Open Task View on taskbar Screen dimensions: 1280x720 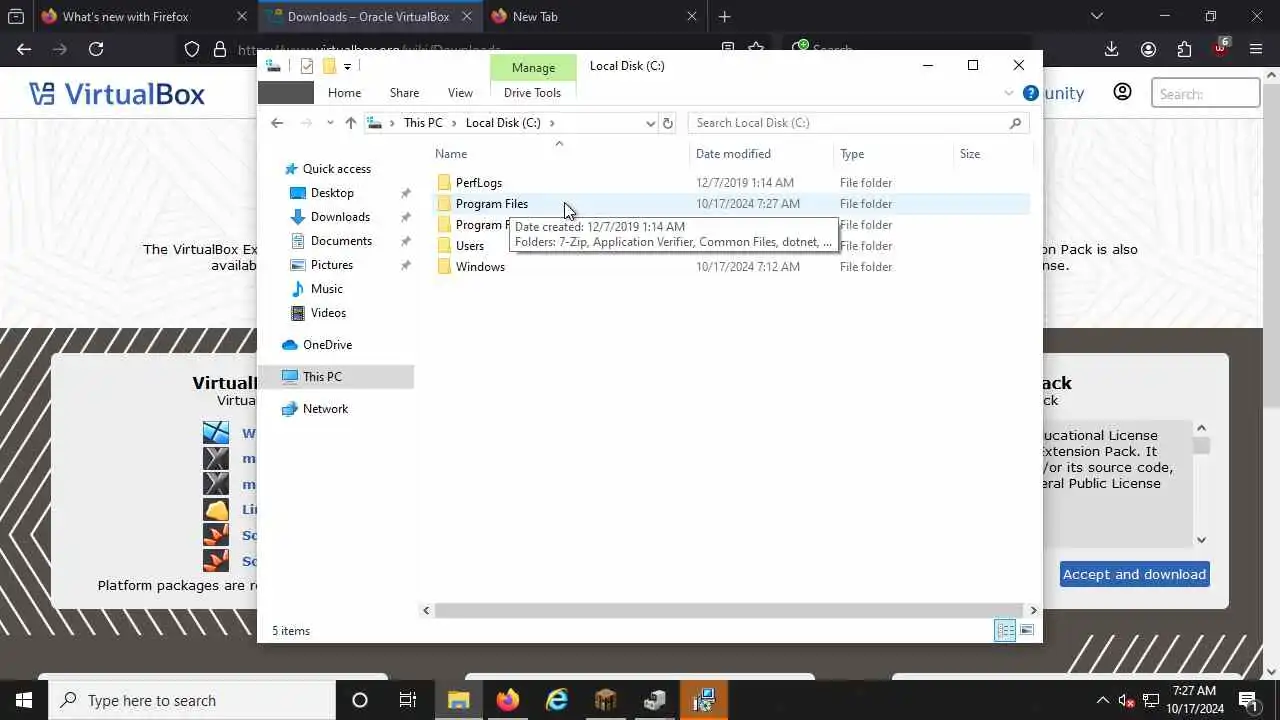(x=408, y=700)
